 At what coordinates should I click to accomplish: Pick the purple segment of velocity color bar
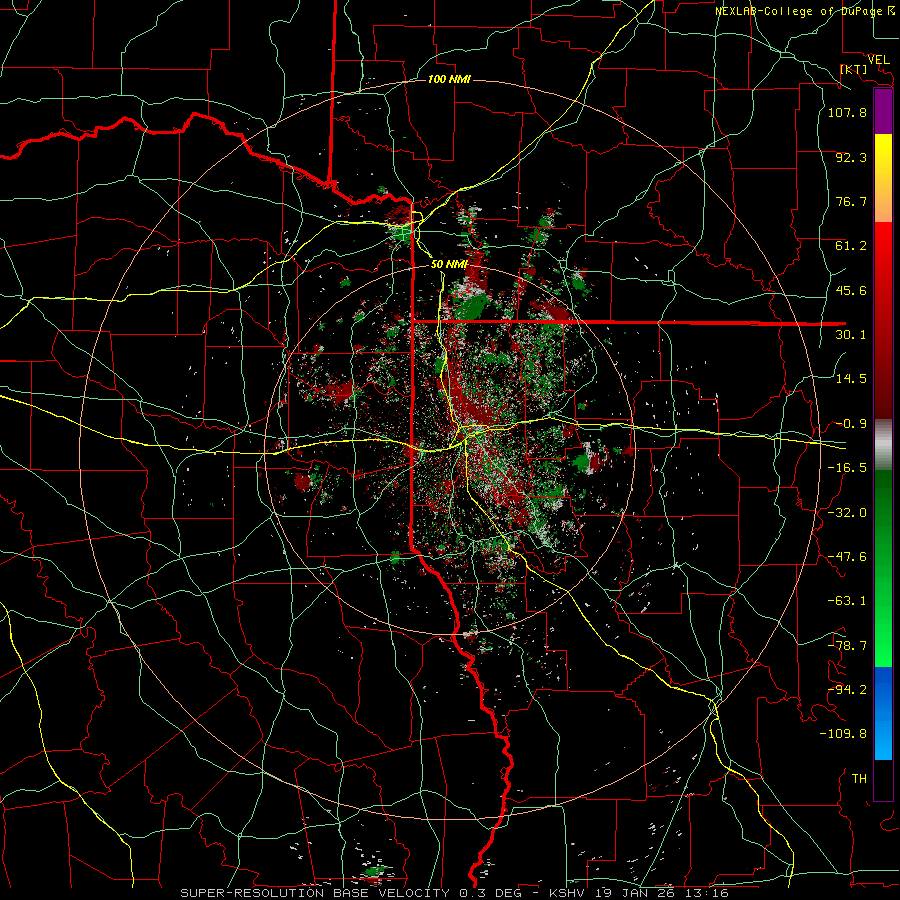883,112
